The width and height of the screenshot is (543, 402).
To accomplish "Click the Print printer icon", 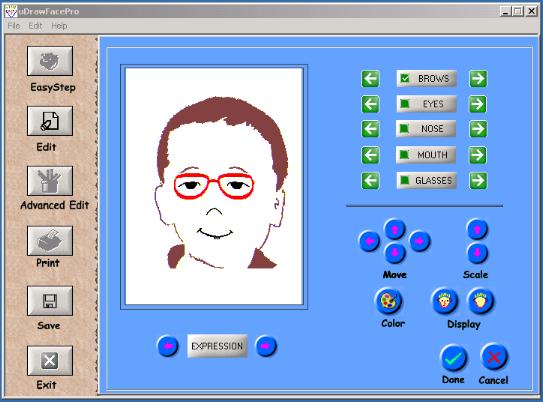I will coord(50,241).
